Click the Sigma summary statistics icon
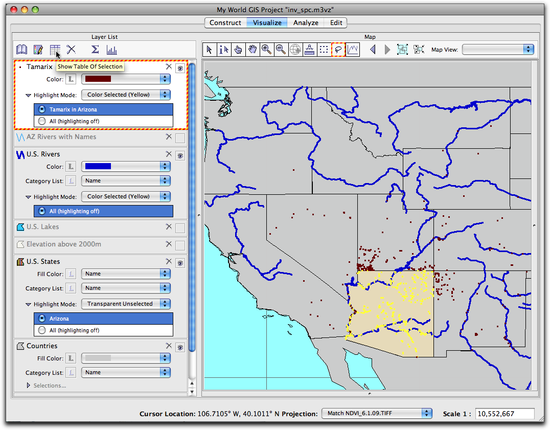This screenshot has height=430, width=550. pyautogui.click(x=95, y=49)
